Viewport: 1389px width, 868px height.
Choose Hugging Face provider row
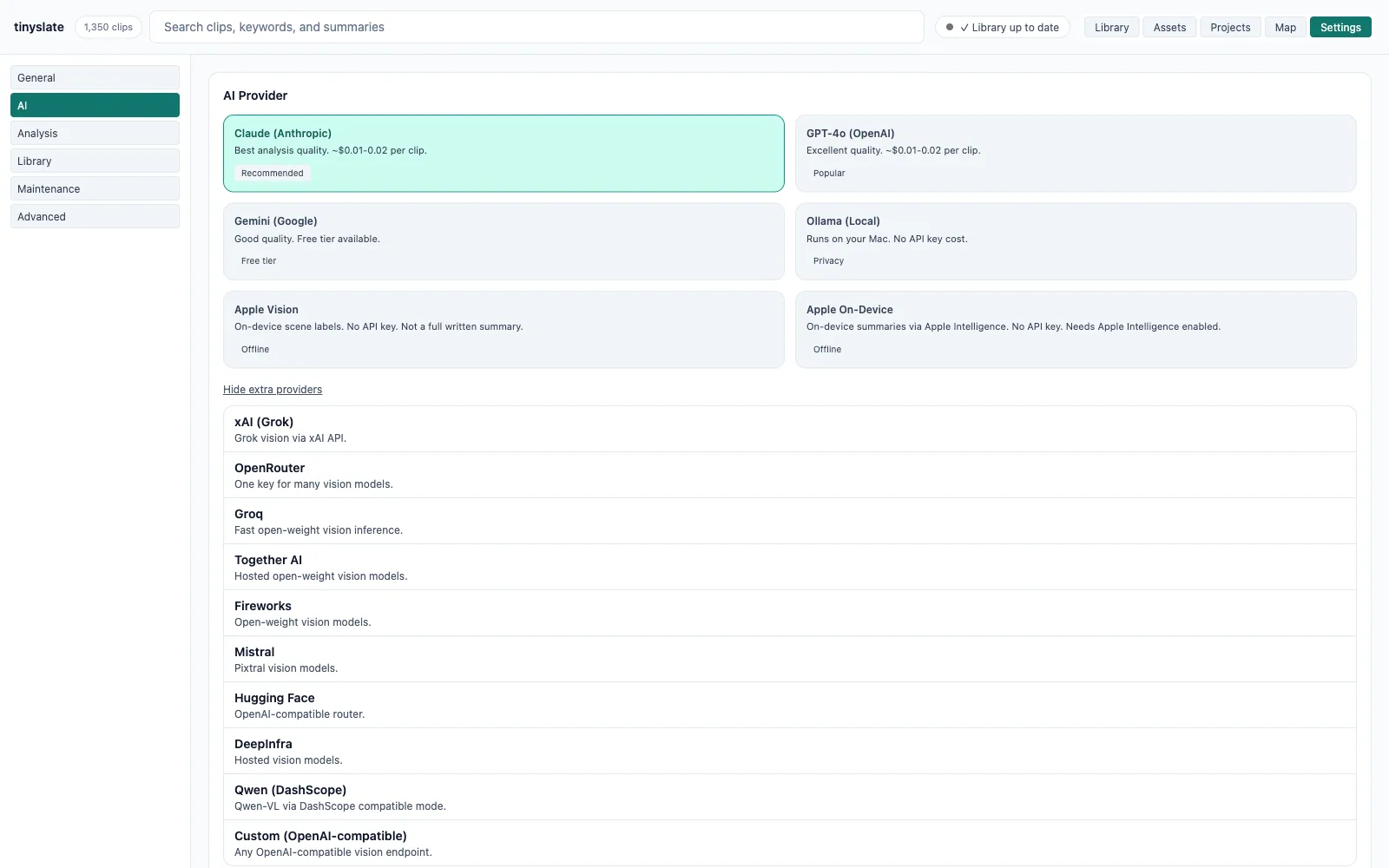click(x=790, y=706)
